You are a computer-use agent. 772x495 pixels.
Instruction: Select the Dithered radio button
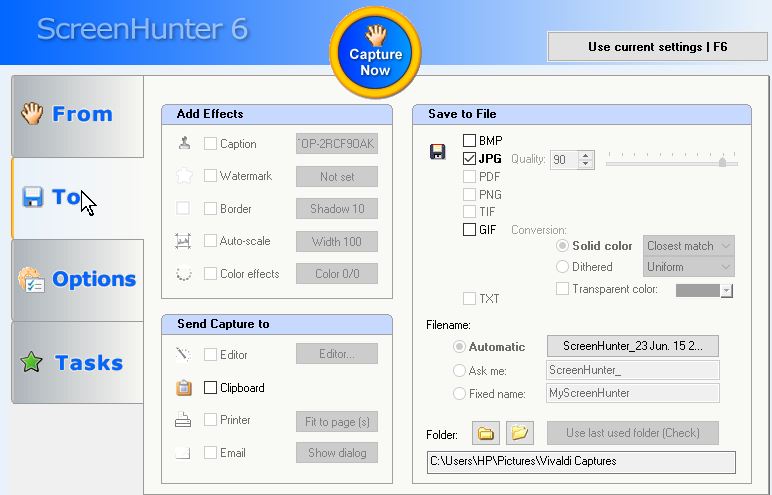(x=562, y=266)
